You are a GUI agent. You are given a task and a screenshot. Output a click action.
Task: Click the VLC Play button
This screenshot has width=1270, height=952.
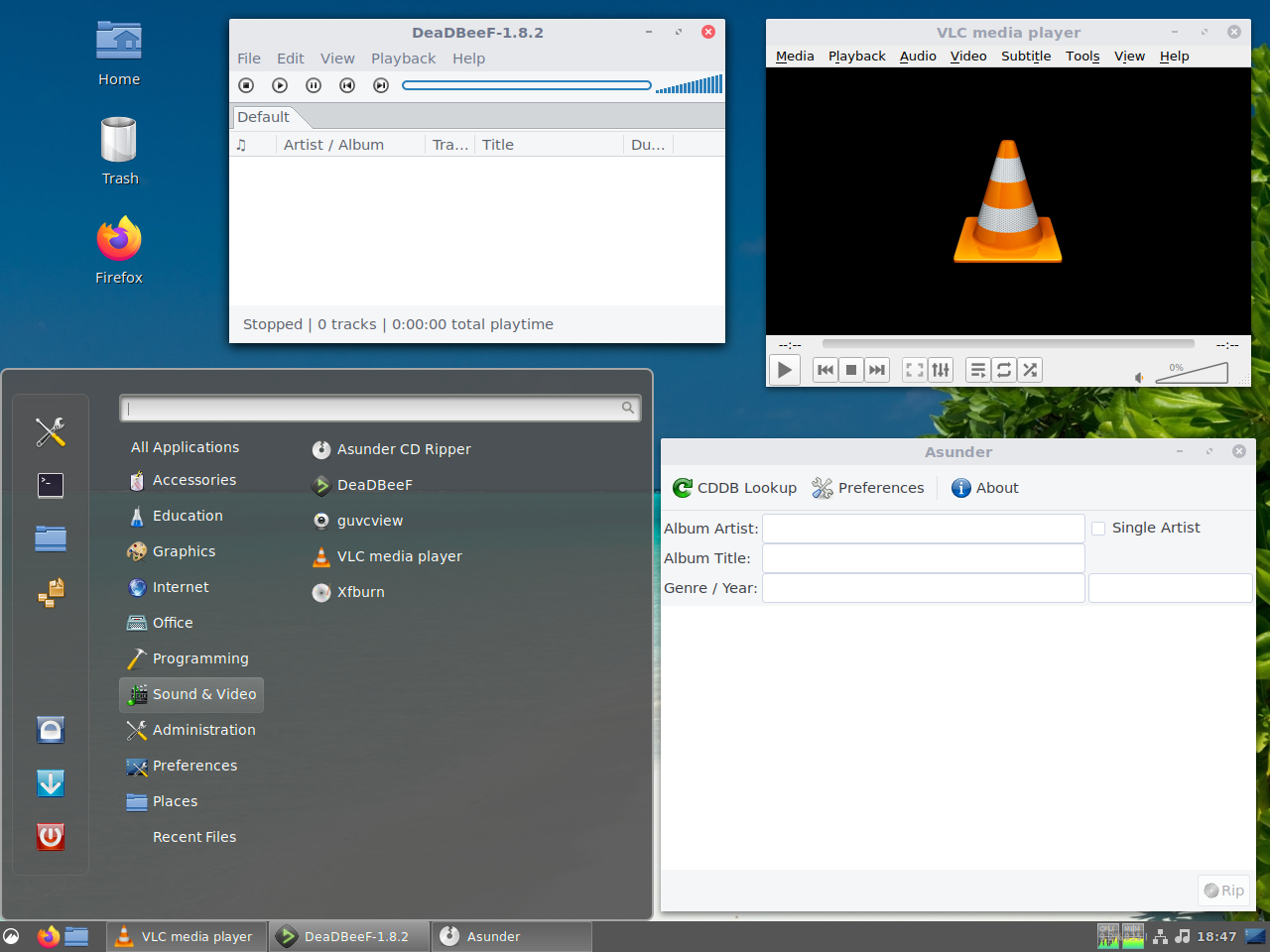(x=785, y=370)
